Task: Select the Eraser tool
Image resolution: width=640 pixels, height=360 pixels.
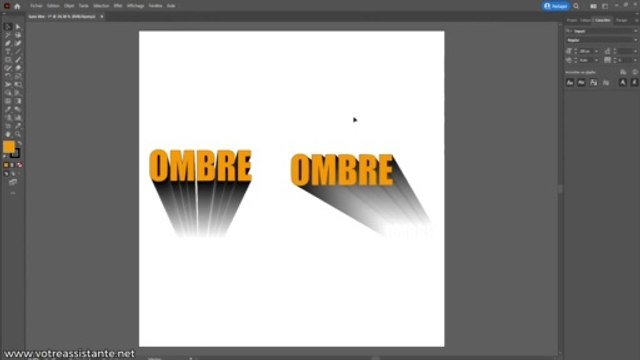Action: (18, 68)
